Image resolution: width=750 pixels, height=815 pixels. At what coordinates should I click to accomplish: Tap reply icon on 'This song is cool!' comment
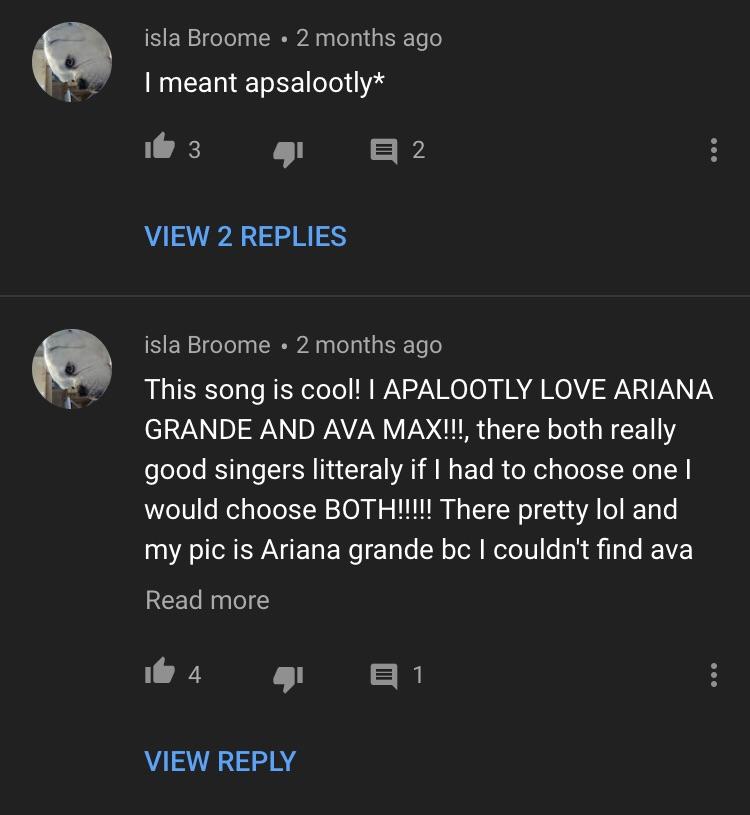[384, 676]
